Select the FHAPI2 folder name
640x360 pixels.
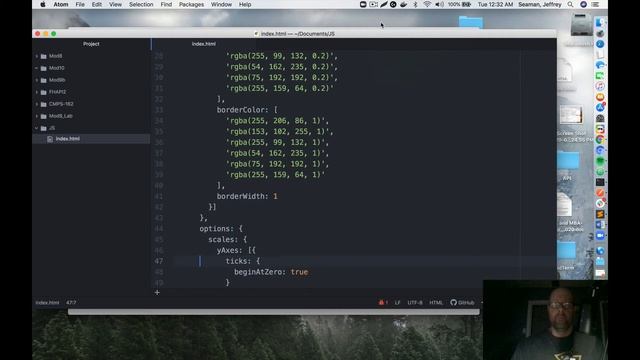pos(57,92)
